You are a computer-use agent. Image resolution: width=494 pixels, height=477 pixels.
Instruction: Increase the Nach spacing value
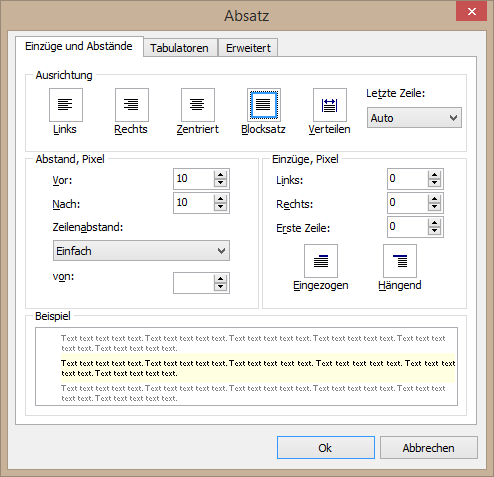(x=220, y=198)
